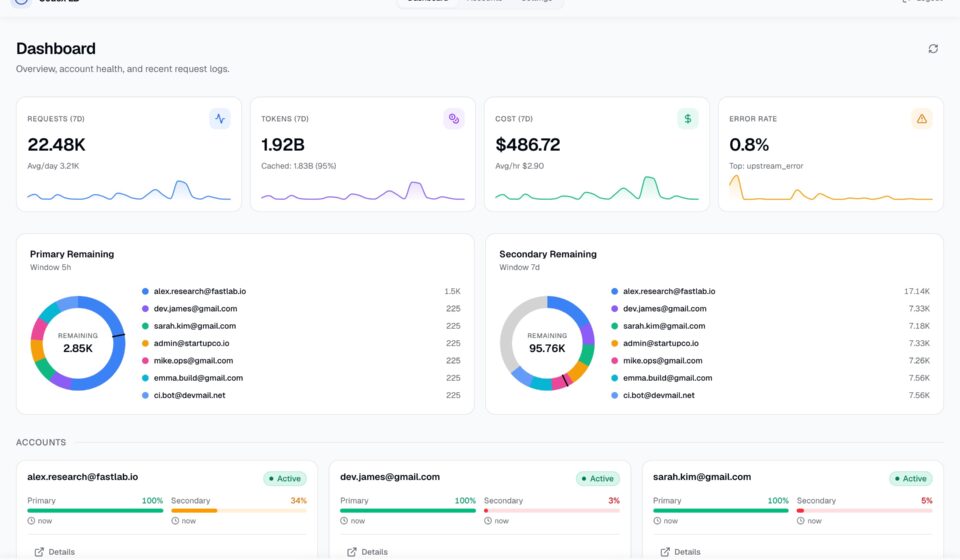Click the blue Requests sparkline chart

[129, 190]
